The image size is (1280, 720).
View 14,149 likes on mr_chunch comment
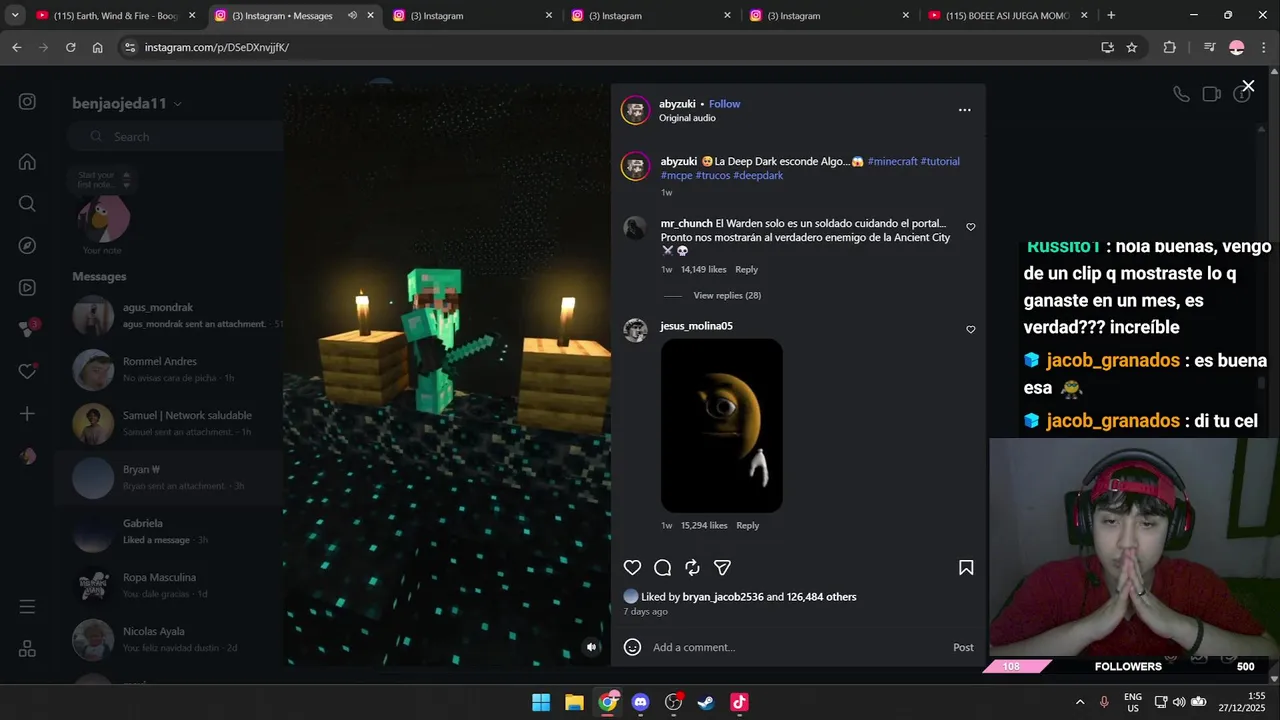[703, 269]
